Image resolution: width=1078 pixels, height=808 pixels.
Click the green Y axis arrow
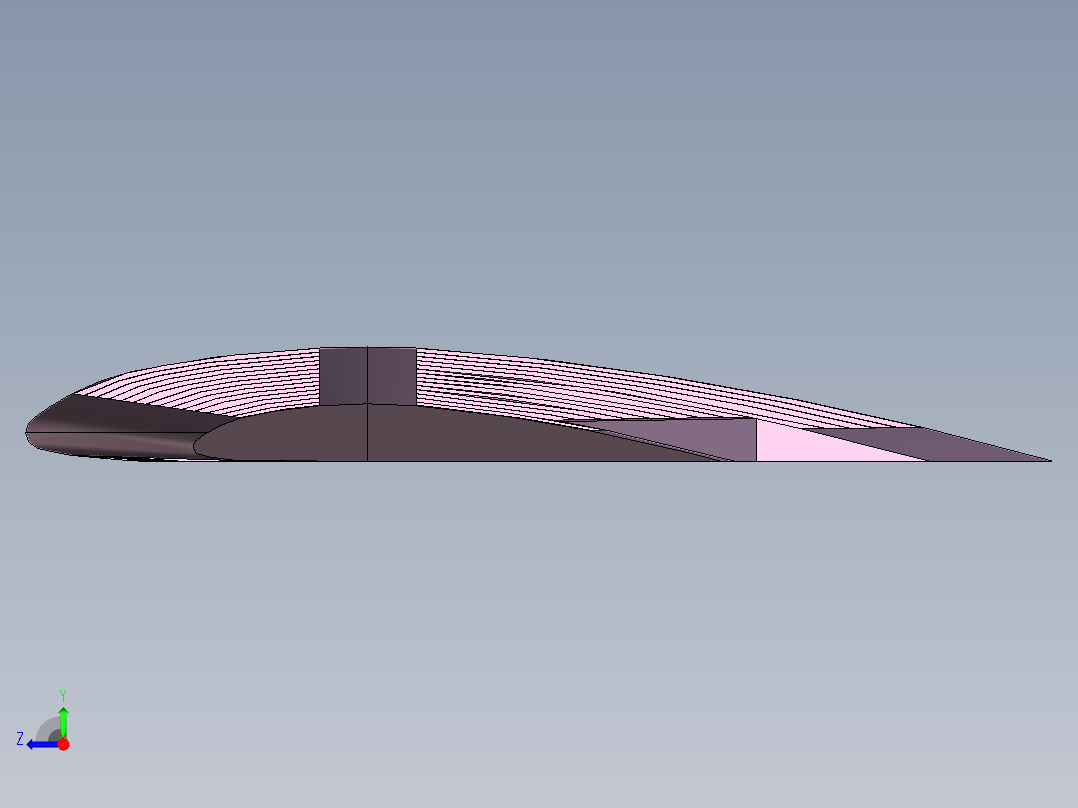[63, 719]
